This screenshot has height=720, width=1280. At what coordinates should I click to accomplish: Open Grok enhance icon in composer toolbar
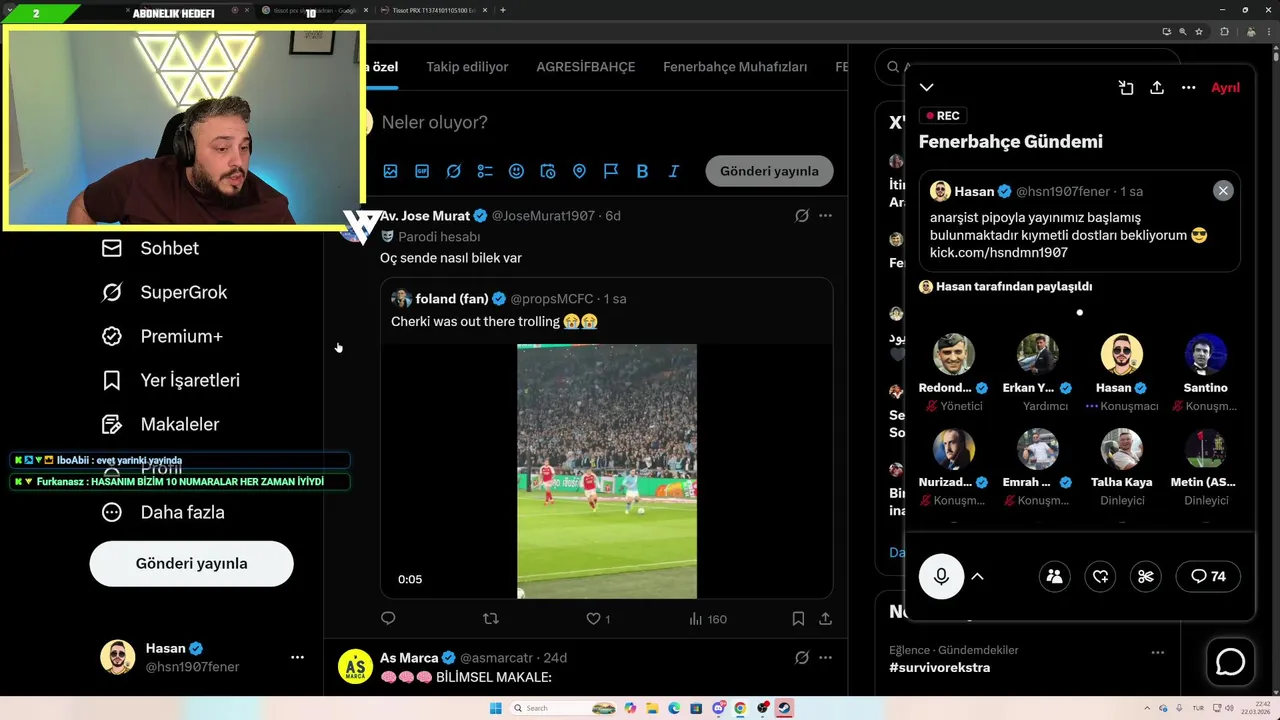tap(453, 171)
